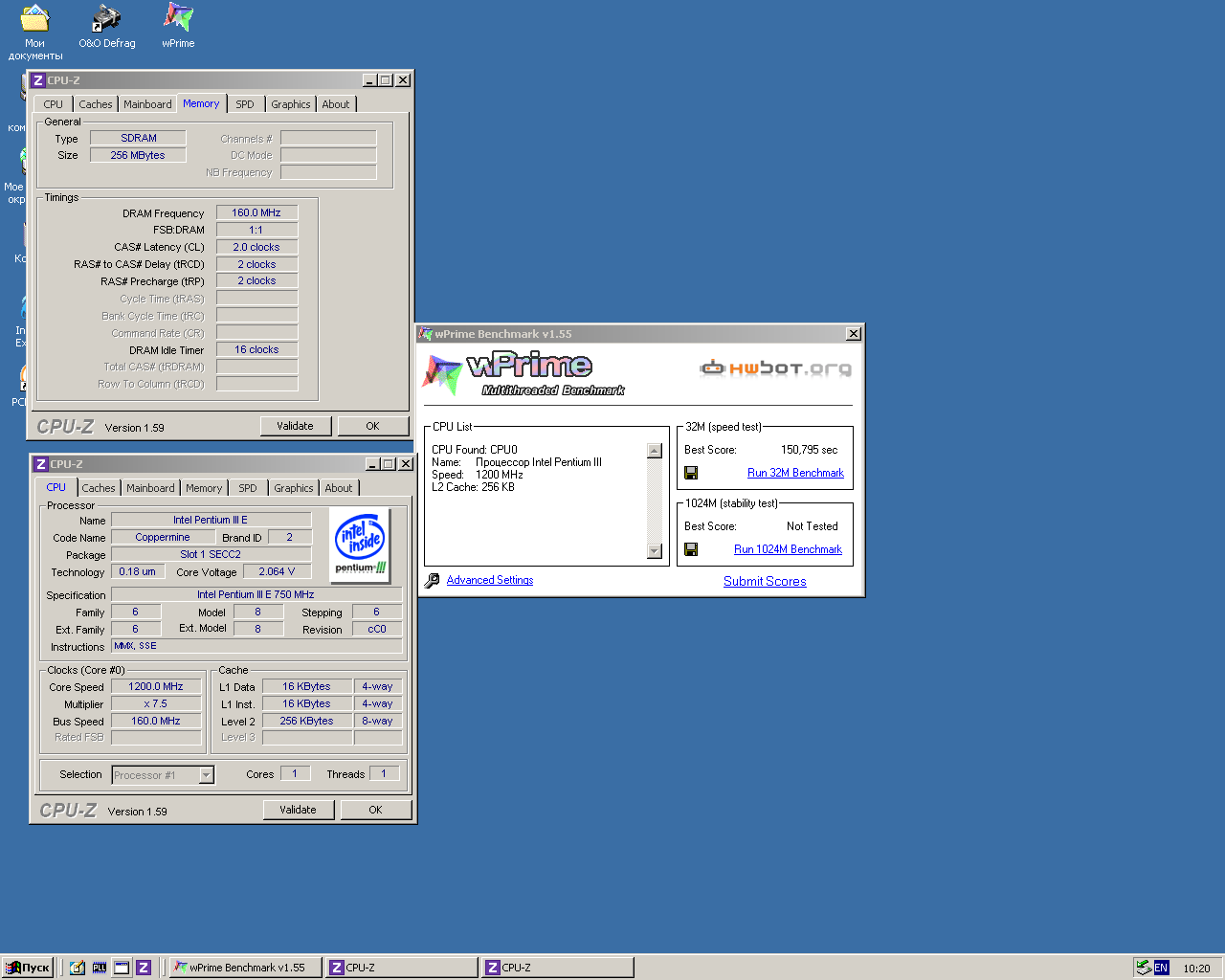
Task: Click the CPU-Z quick launch icon
Action: click(x=144, y=968)
